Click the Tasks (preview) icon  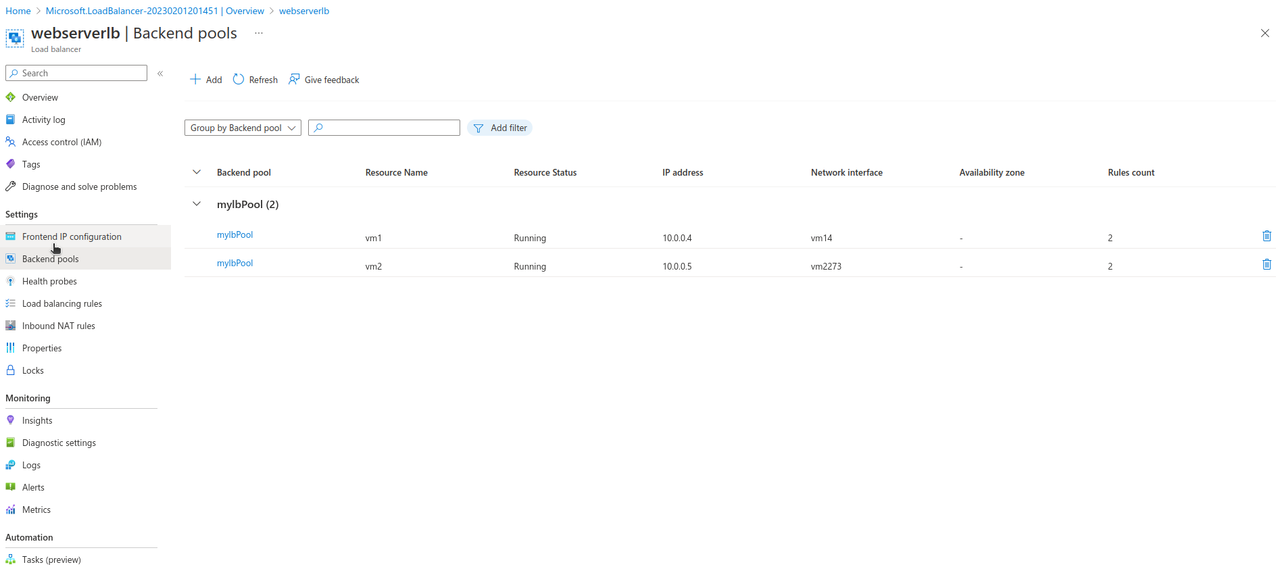click(11, 559)
